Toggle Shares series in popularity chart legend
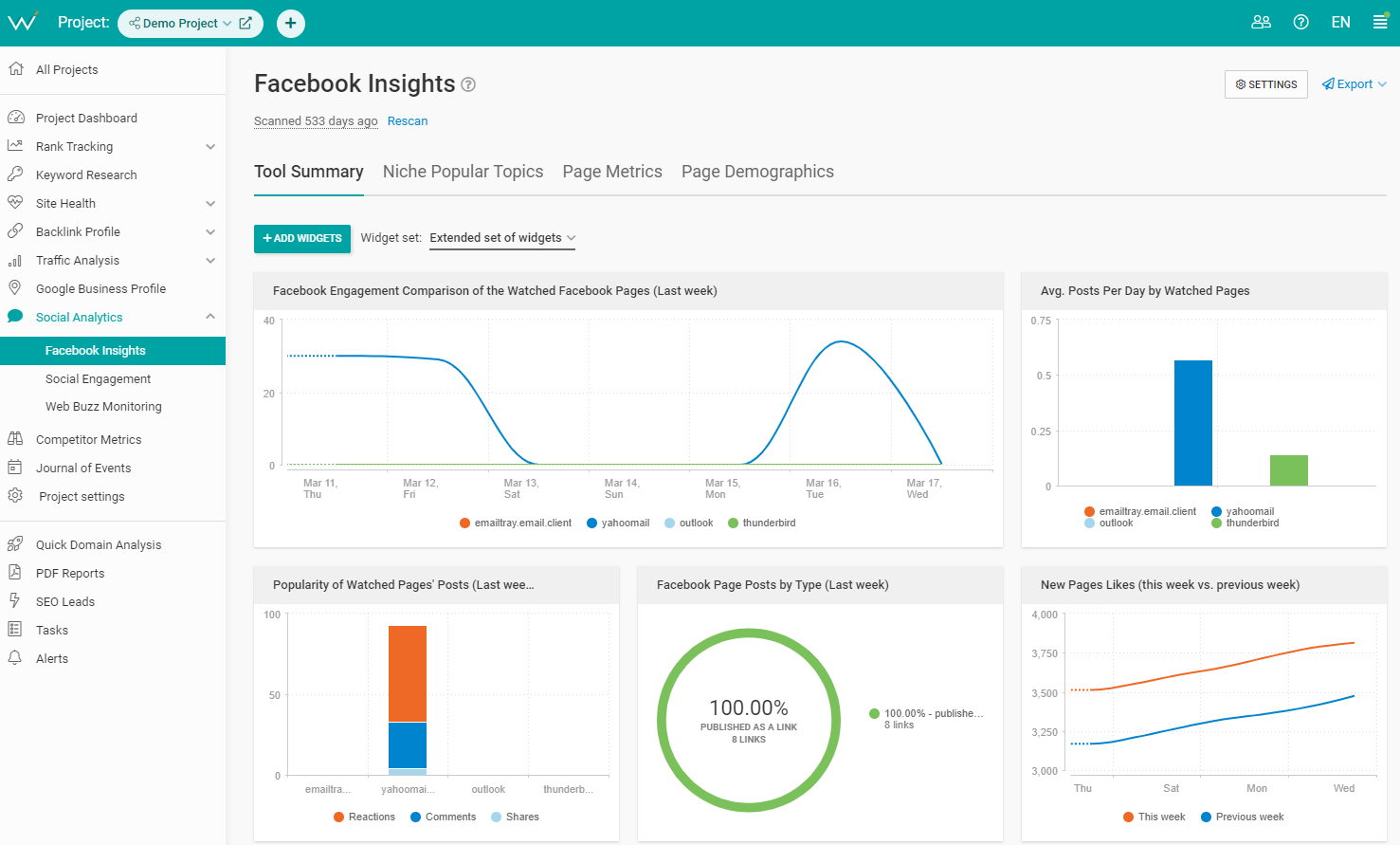This screenshot has width=1400, height=845. 515,817
